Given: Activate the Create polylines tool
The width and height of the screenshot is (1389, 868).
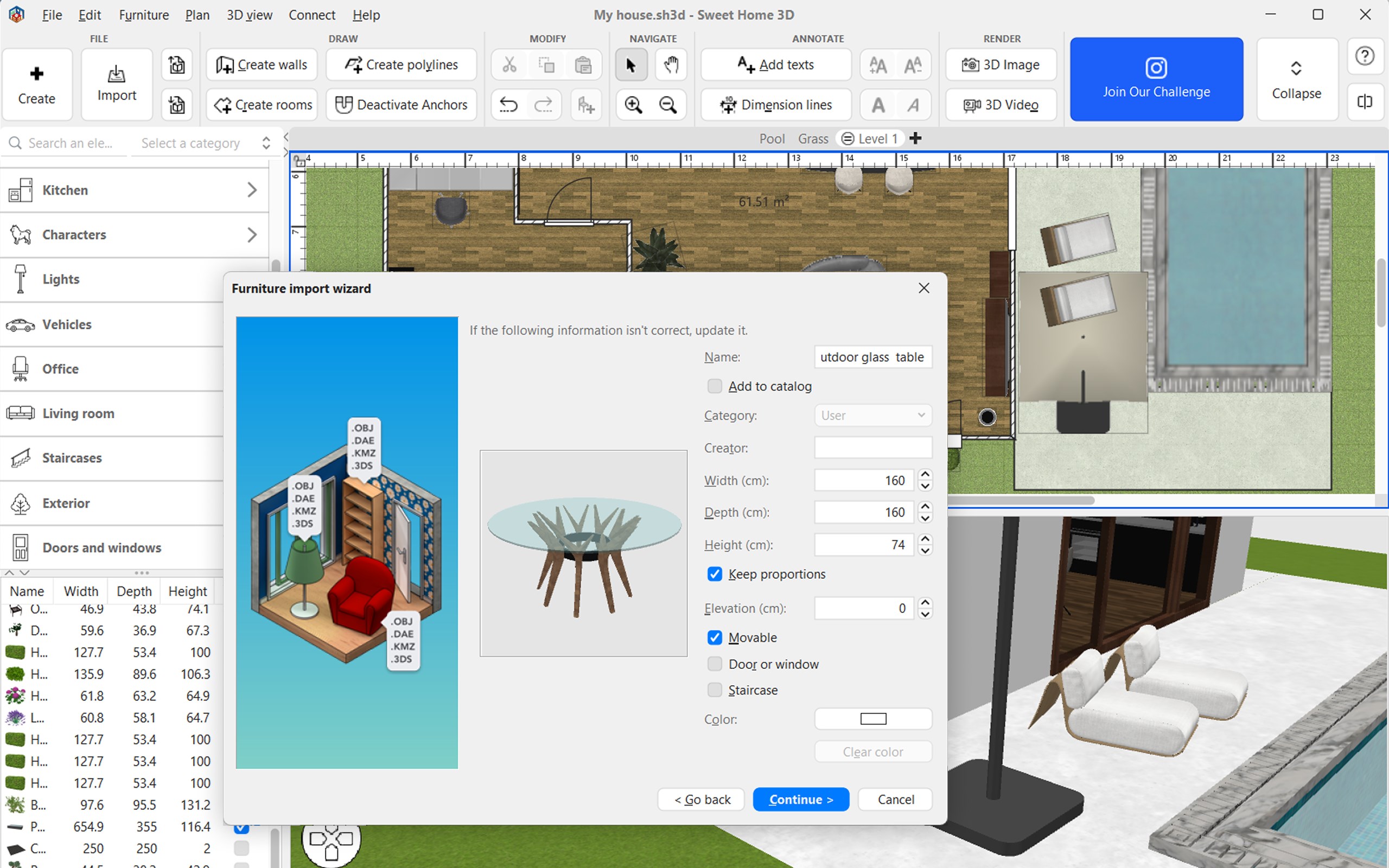Looking at the screenshot, I should point(401,65).
